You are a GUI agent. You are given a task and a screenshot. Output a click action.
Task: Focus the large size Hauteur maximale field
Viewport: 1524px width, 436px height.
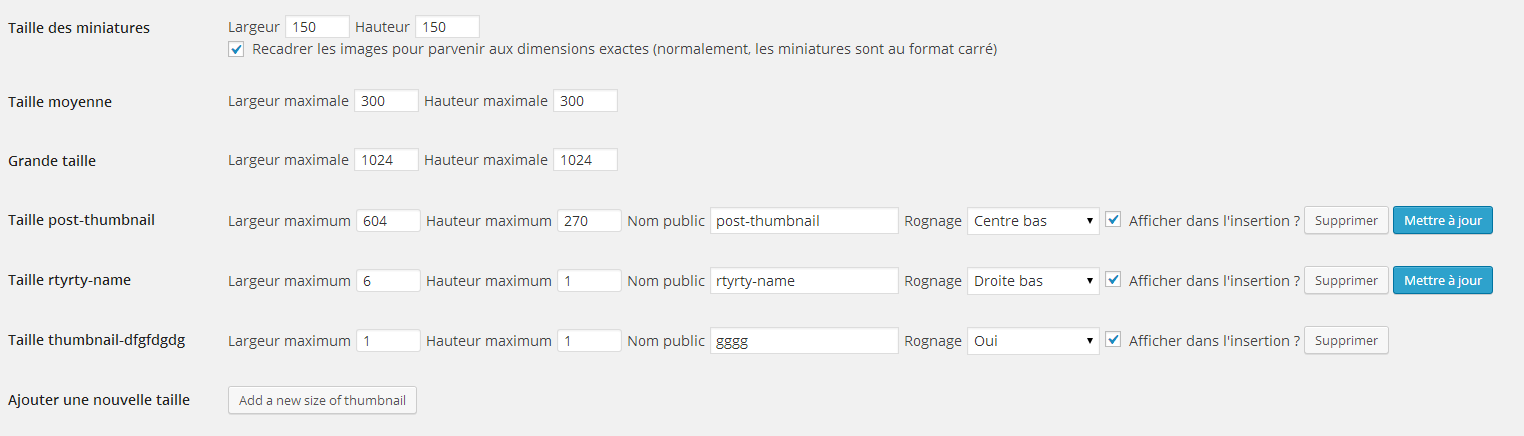click(585, 160)
